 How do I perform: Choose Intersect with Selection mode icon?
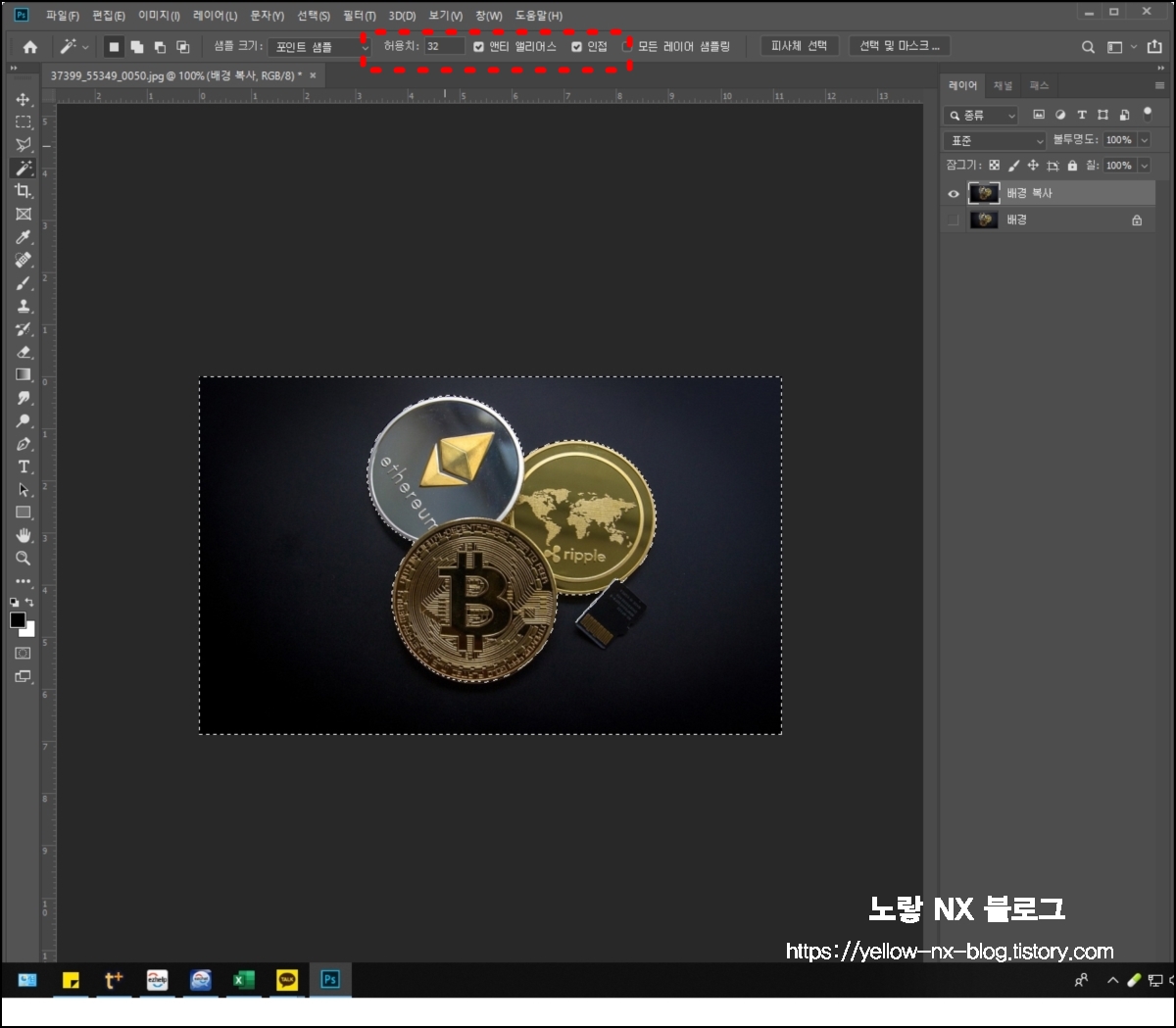point(182,46)
